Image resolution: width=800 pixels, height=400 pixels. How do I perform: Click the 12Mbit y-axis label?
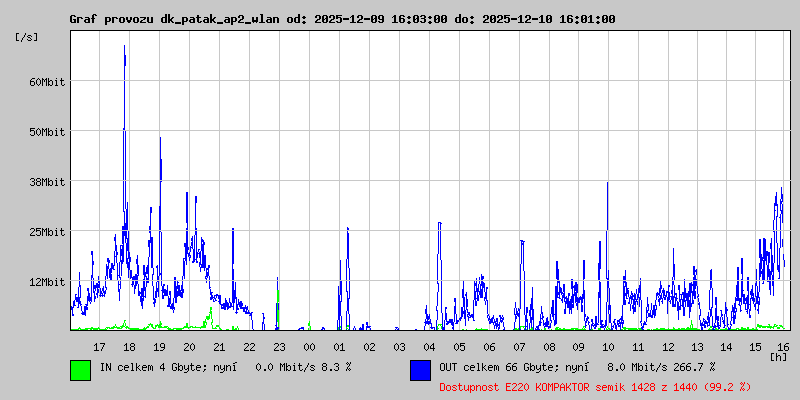47,282
